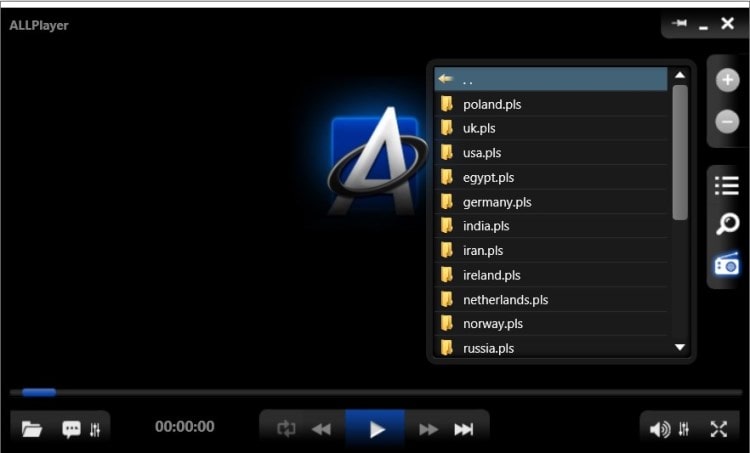Click the ALLPlayer logo in video area

pos(377,161)
